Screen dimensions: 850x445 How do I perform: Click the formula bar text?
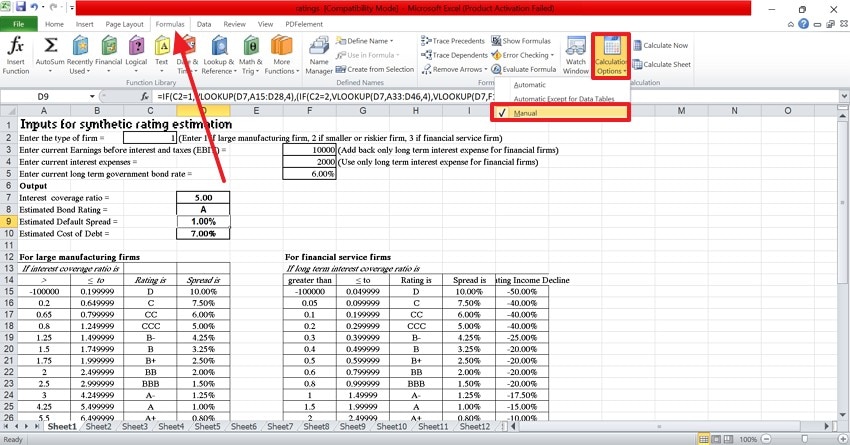click(x=325, y=96)
